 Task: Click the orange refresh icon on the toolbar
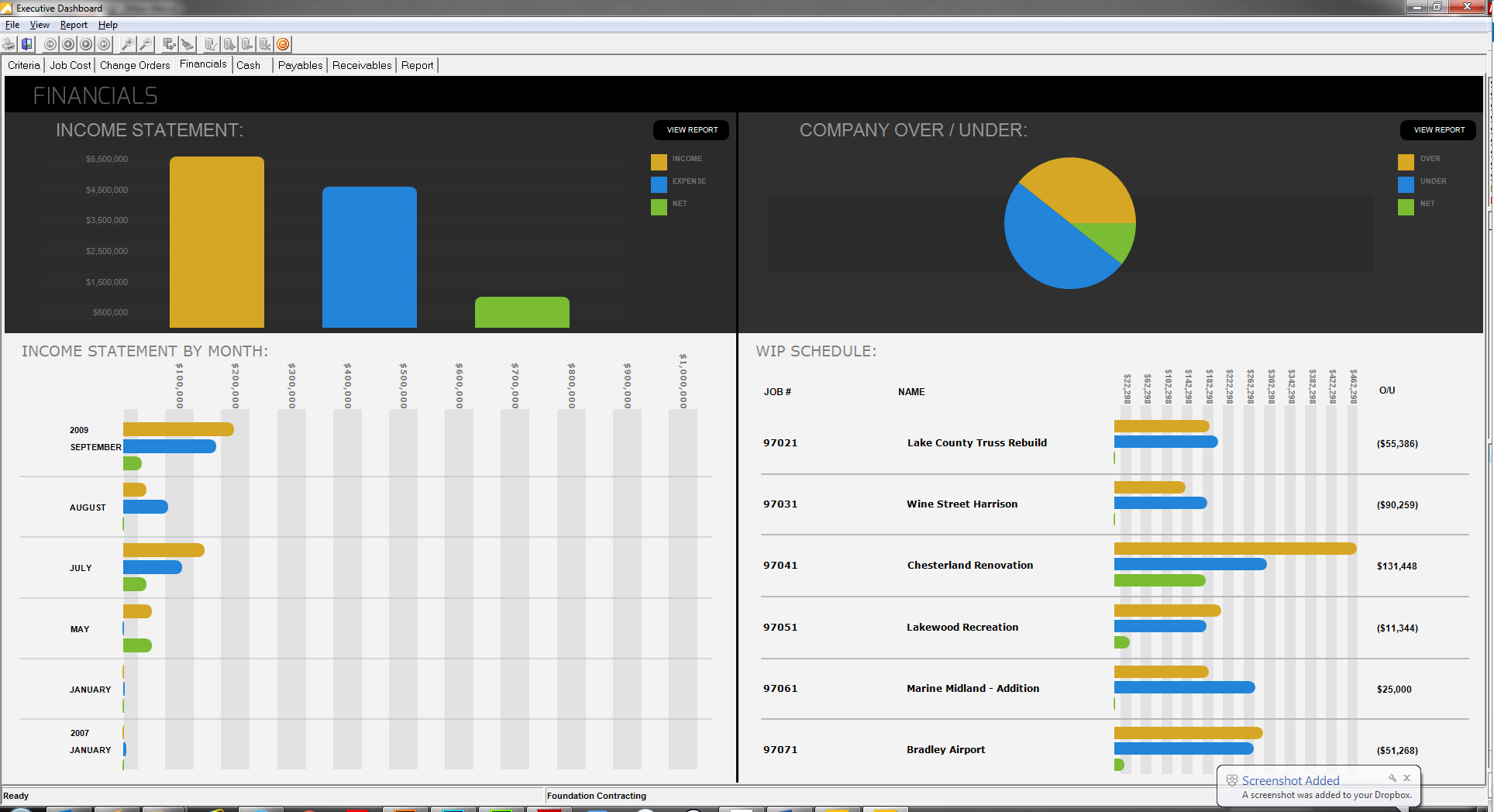tap(283, 44)
